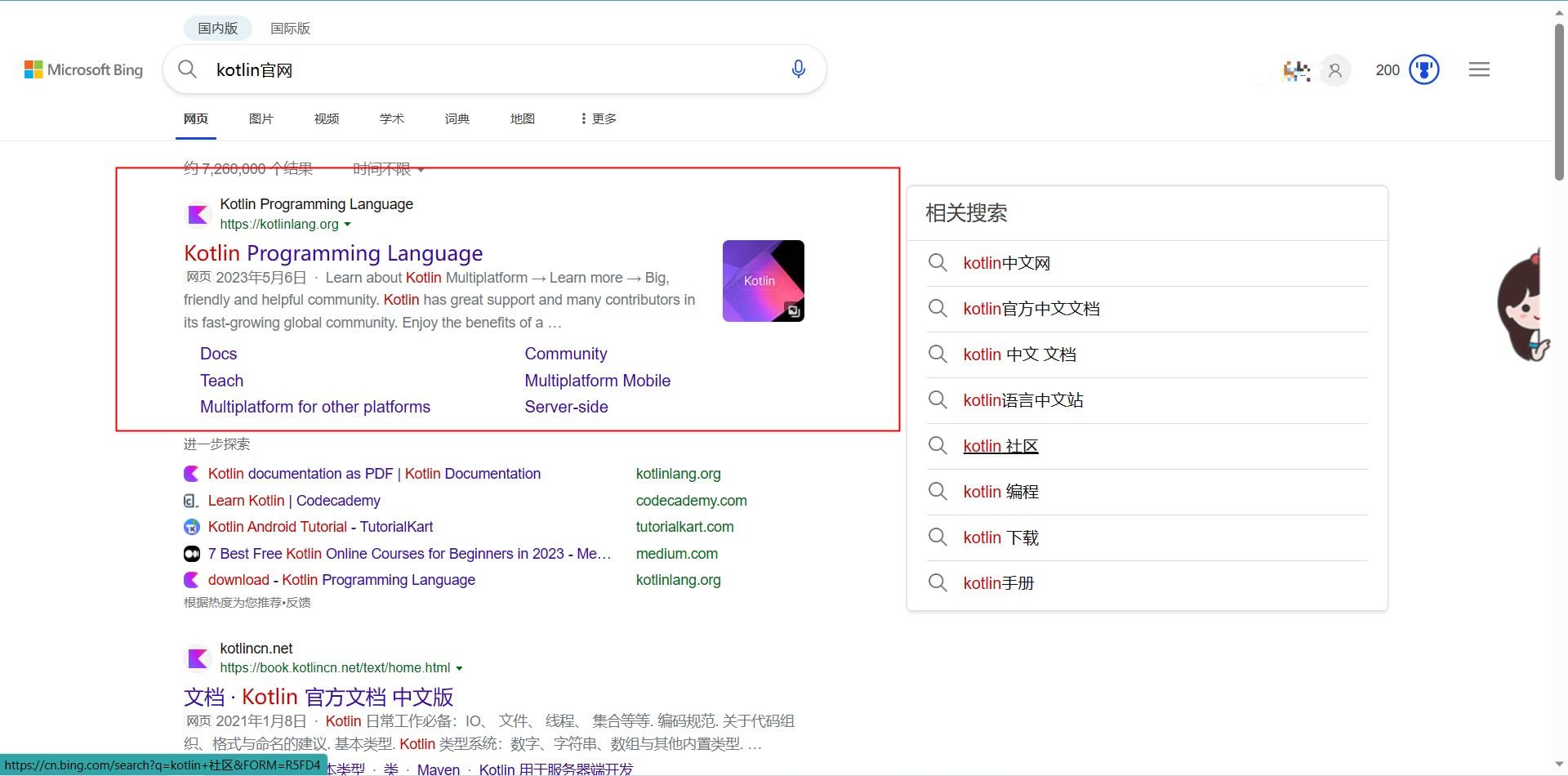This screenshot has width=1568, height=776.
Task: Click related search kotlin 中文 文档
Action: click(x=1019, y=355)
